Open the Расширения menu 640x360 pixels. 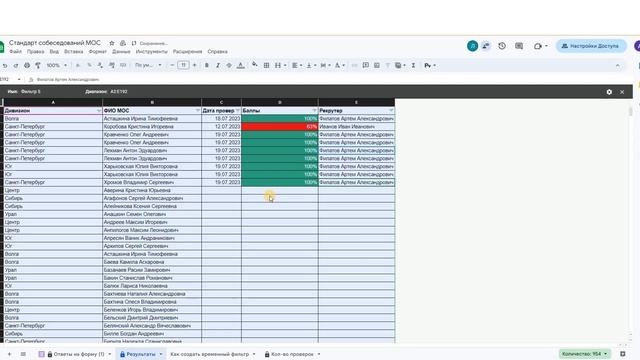coord(187,52)
